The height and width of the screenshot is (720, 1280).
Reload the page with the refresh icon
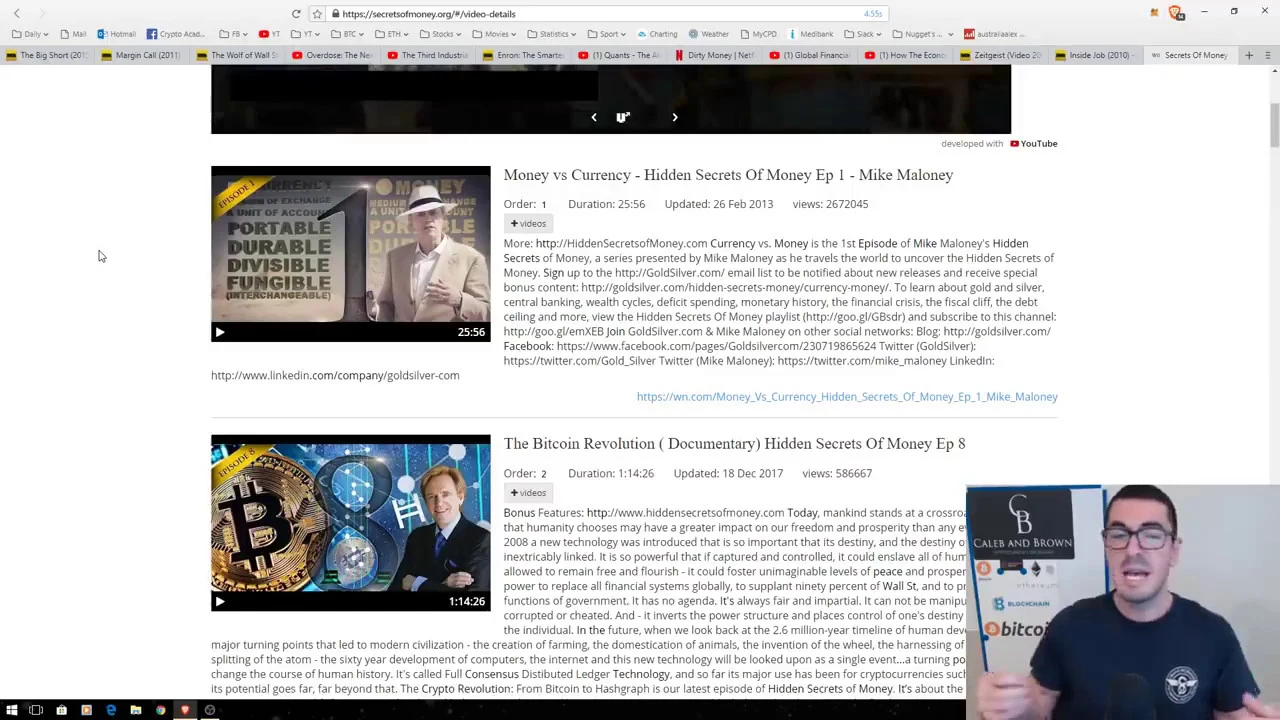[296, 14]
